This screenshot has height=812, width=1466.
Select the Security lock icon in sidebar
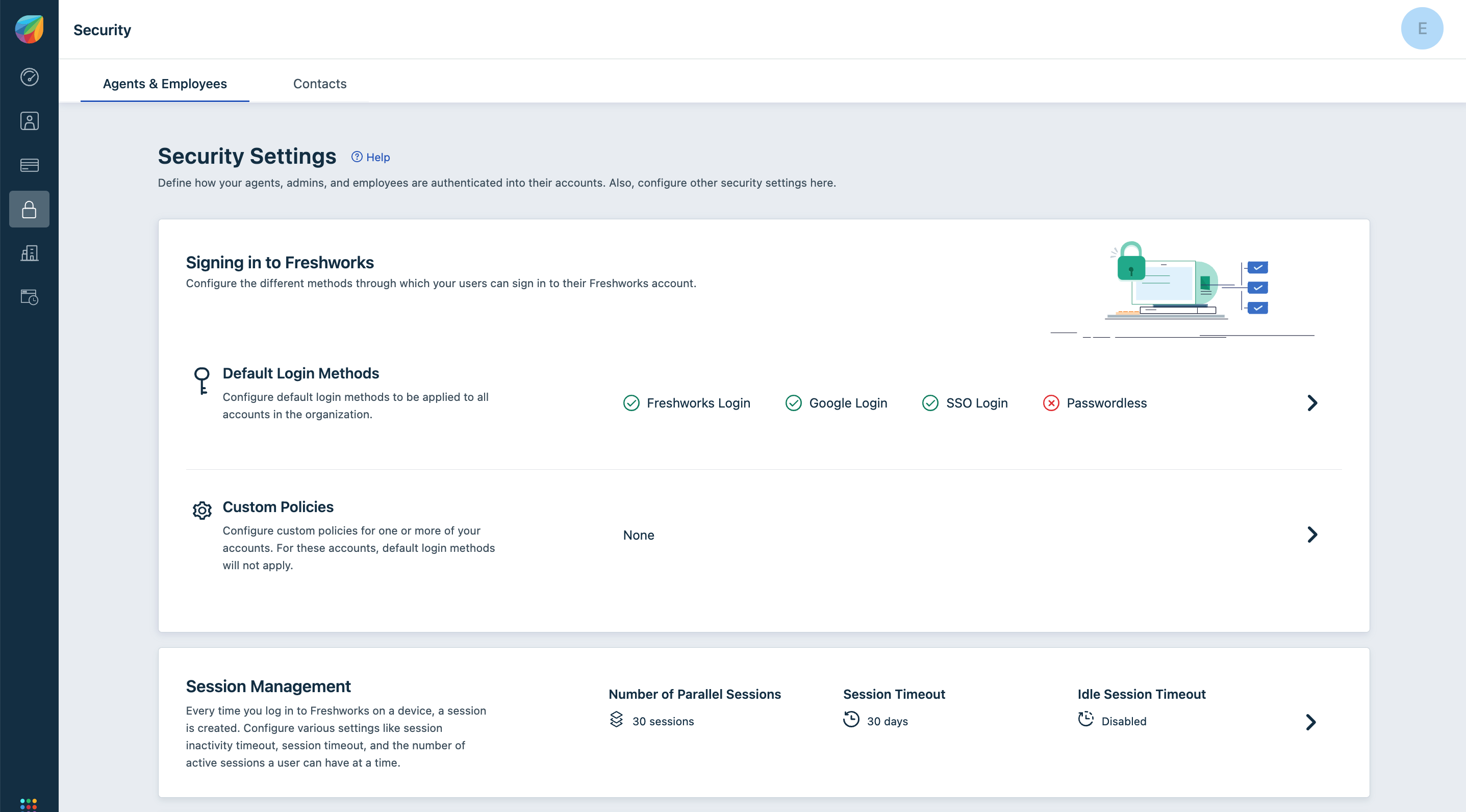pos(29,210)
